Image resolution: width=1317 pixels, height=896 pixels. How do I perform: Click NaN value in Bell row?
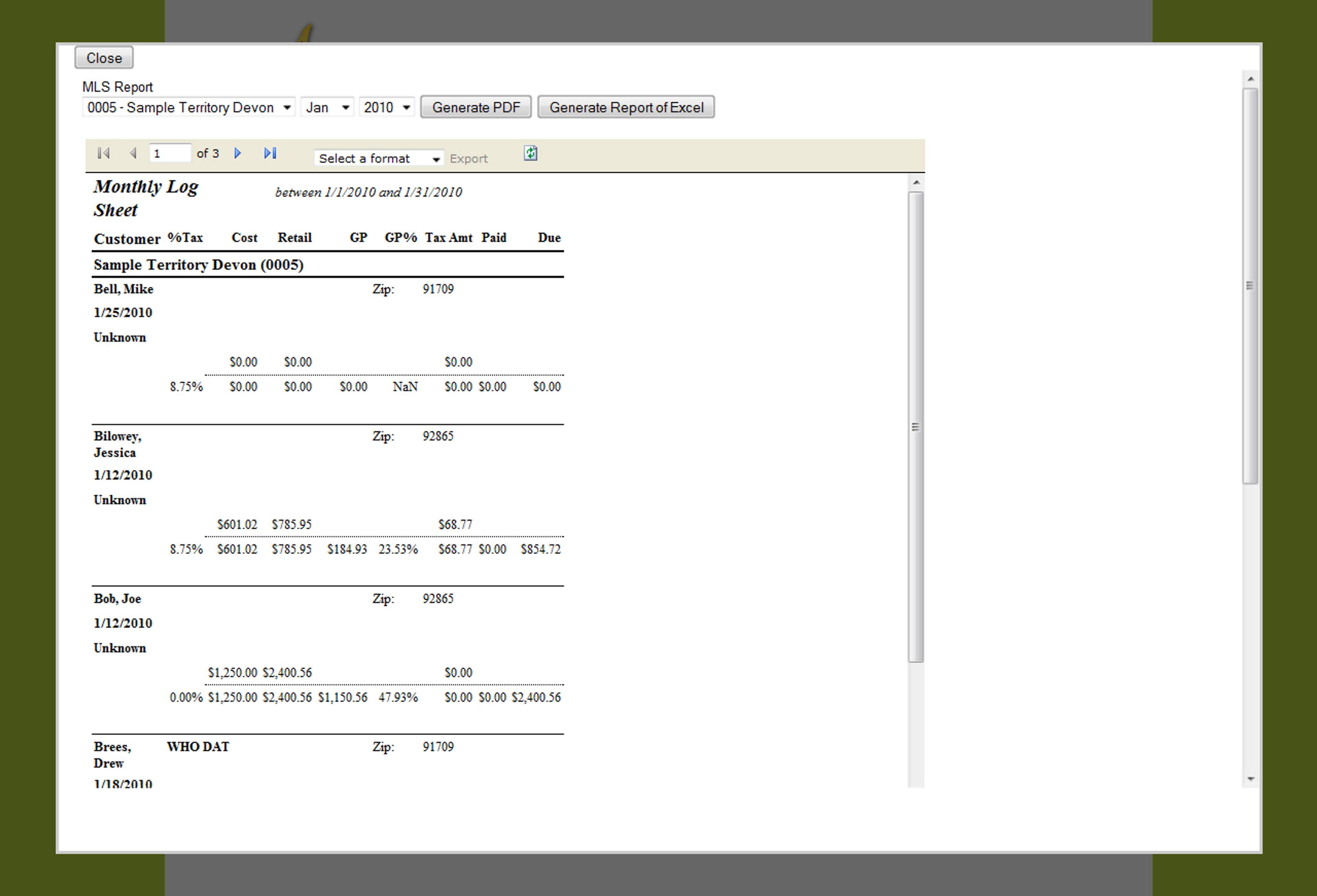[x=405, y=386]
